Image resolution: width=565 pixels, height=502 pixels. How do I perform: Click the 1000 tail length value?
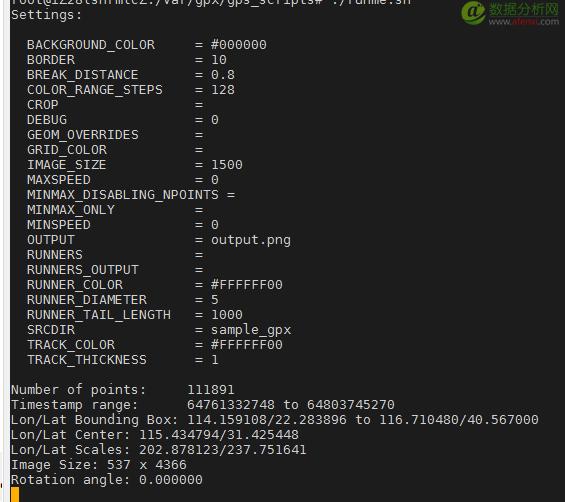(x=227, y=315)
